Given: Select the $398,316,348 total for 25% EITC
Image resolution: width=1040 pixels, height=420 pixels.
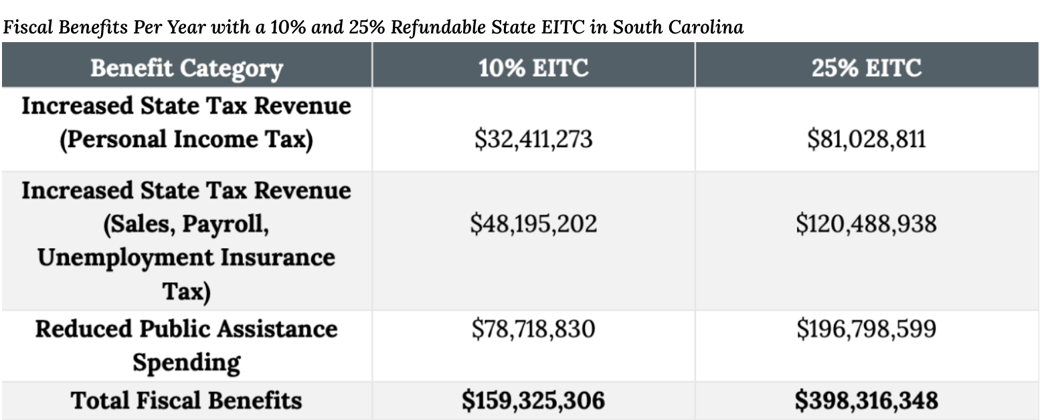Looking at the screenshot, I should [866, 401].
